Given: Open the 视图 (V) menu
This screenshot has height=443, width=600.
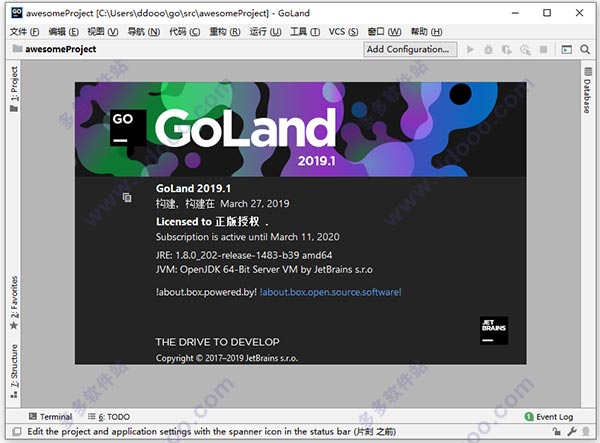Looking at the screenshot, I should pyautogui.click(x=103, y=32).
